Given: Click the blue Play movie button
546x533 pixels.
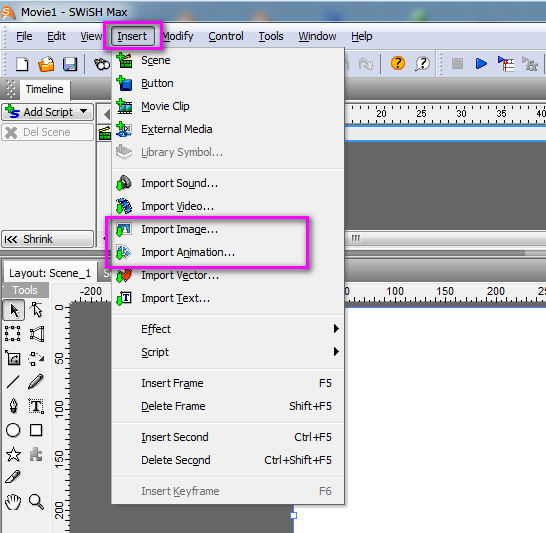Looking at the screenshot, I should [x=481, y=64].
